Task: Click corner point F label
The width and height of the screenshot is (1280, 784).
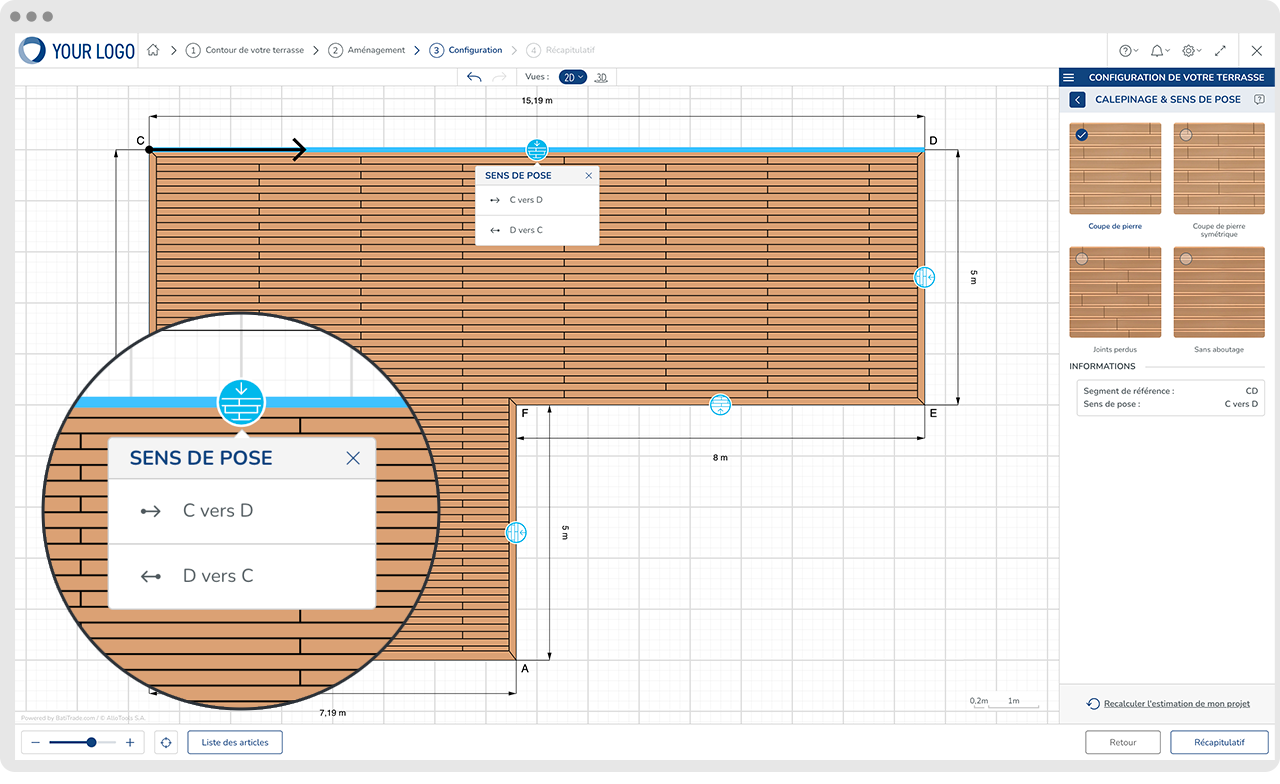Action: [x=525, y=411]
